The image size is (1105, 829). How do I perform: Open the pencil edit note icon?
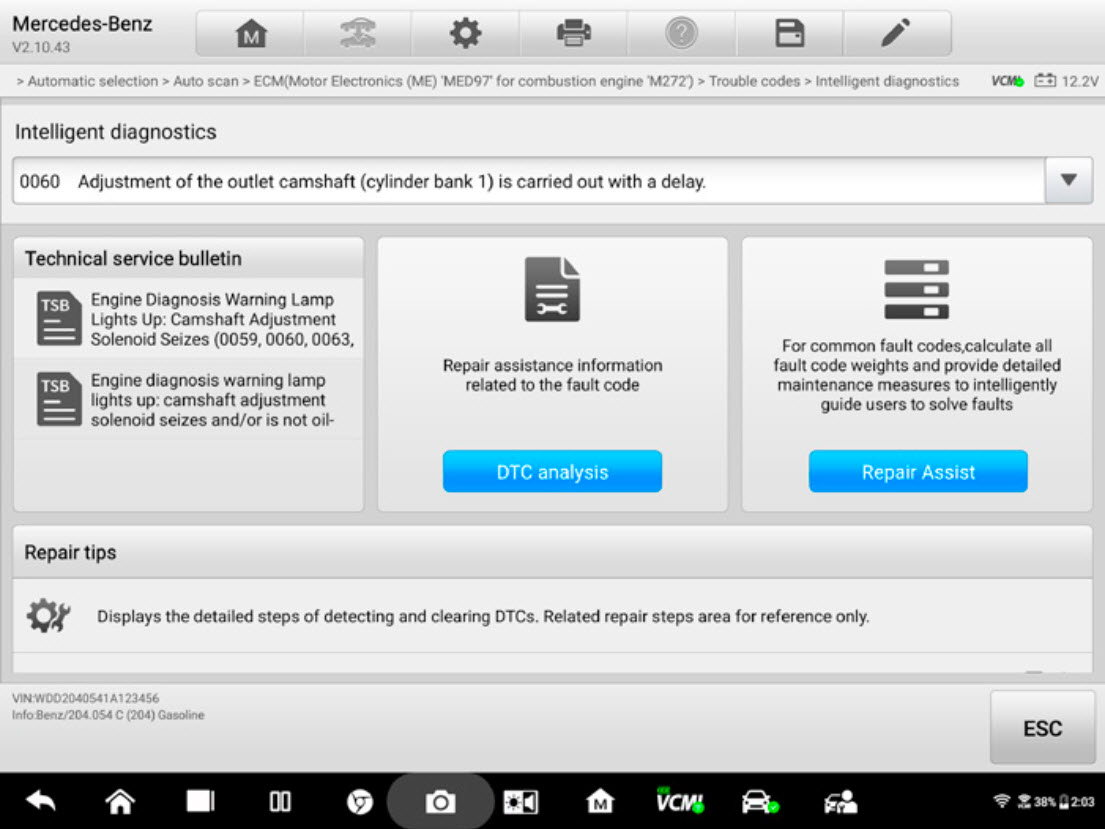point(896,33)
